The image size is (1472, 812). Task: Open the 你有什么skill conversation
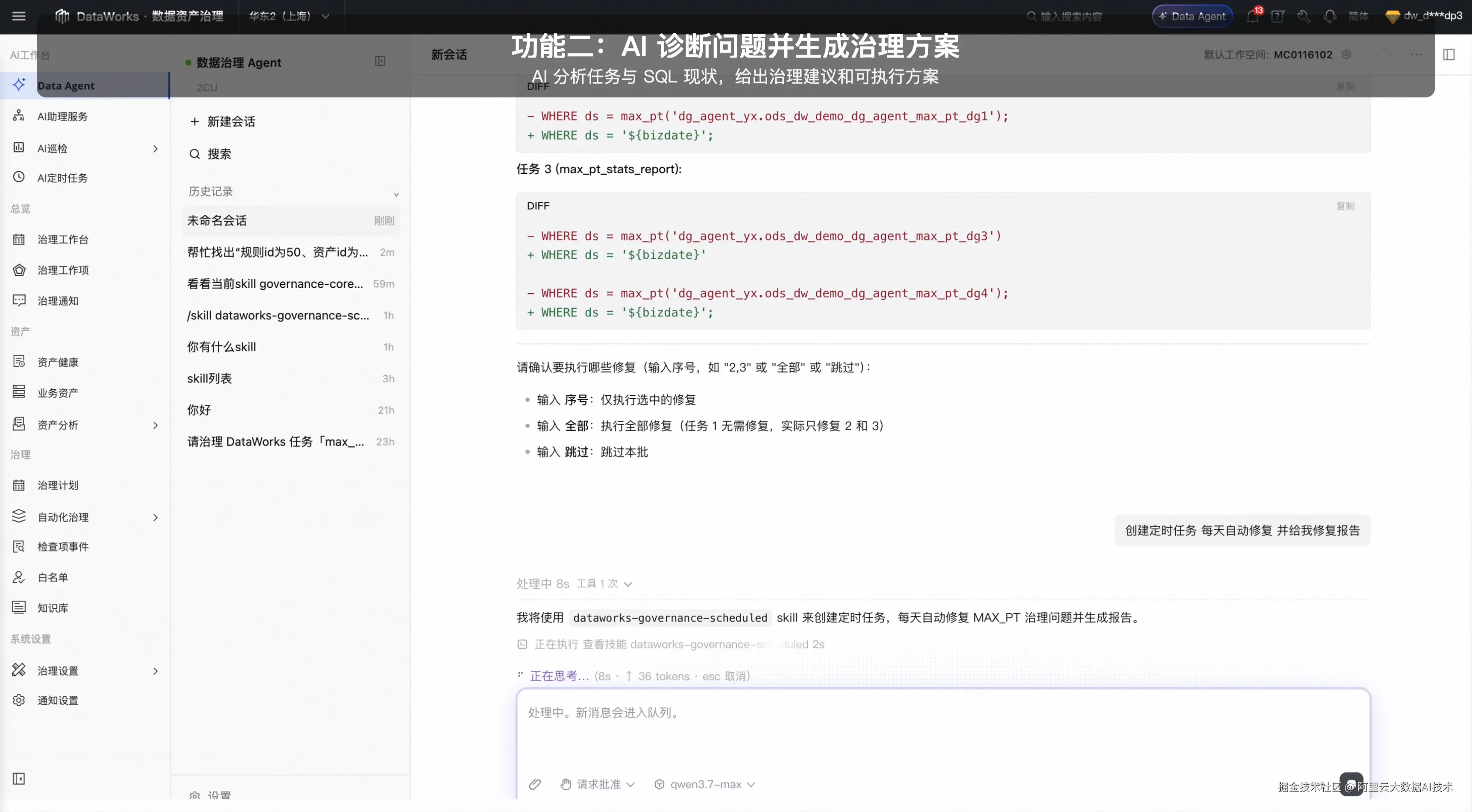pos(291,347)
